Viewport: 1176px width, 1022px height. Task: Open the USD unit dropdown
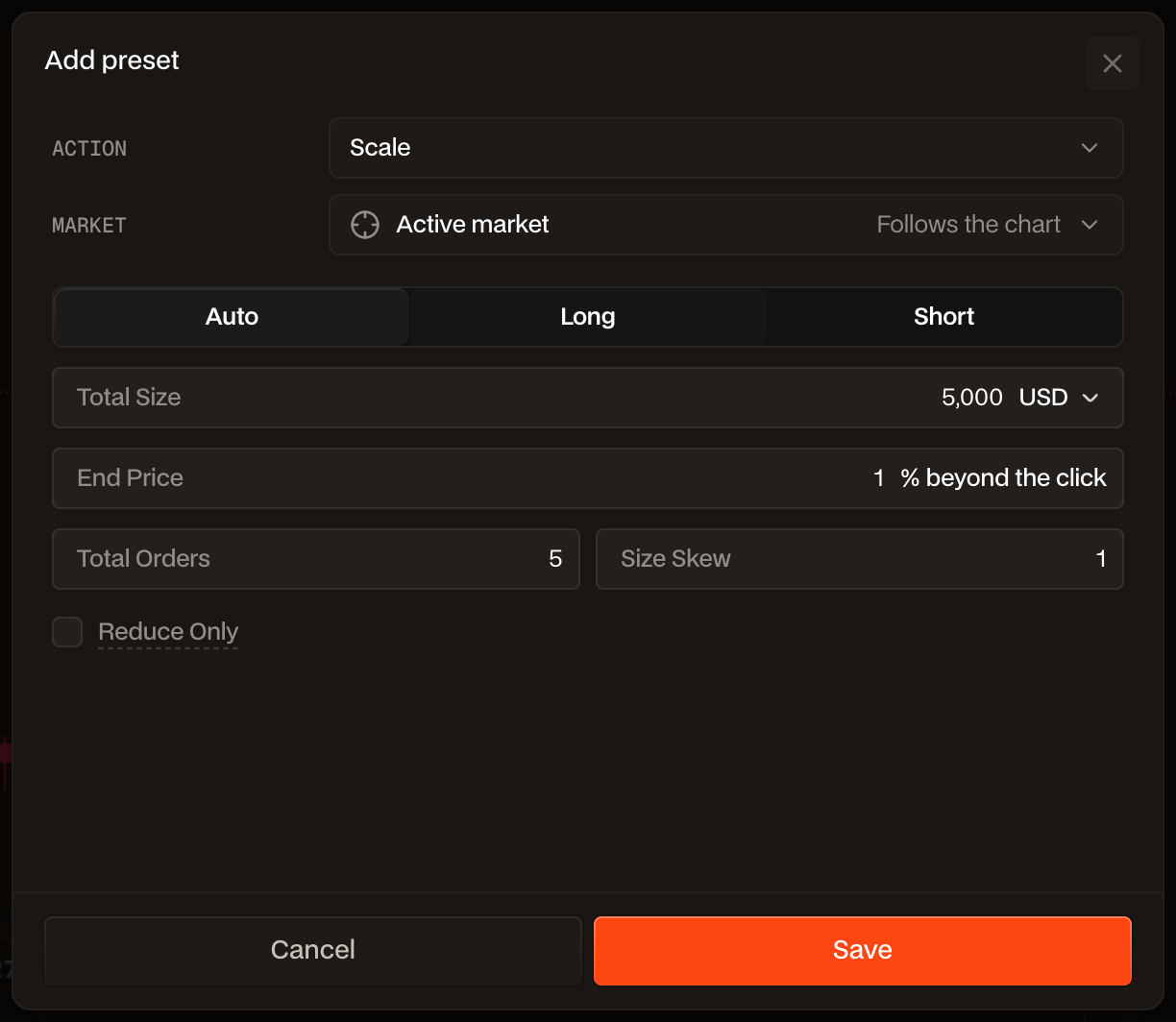click(x=1058, y=398)
